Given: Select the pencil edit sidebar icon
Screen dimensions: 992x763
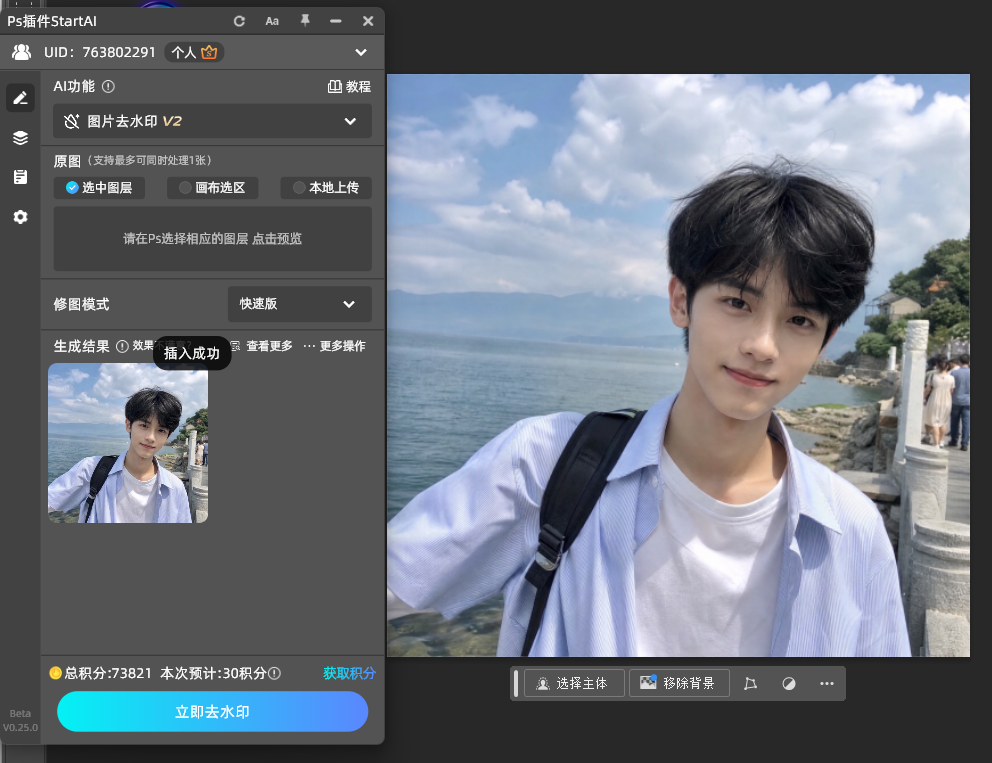Looking at the screenshot, I should [20, 97].
